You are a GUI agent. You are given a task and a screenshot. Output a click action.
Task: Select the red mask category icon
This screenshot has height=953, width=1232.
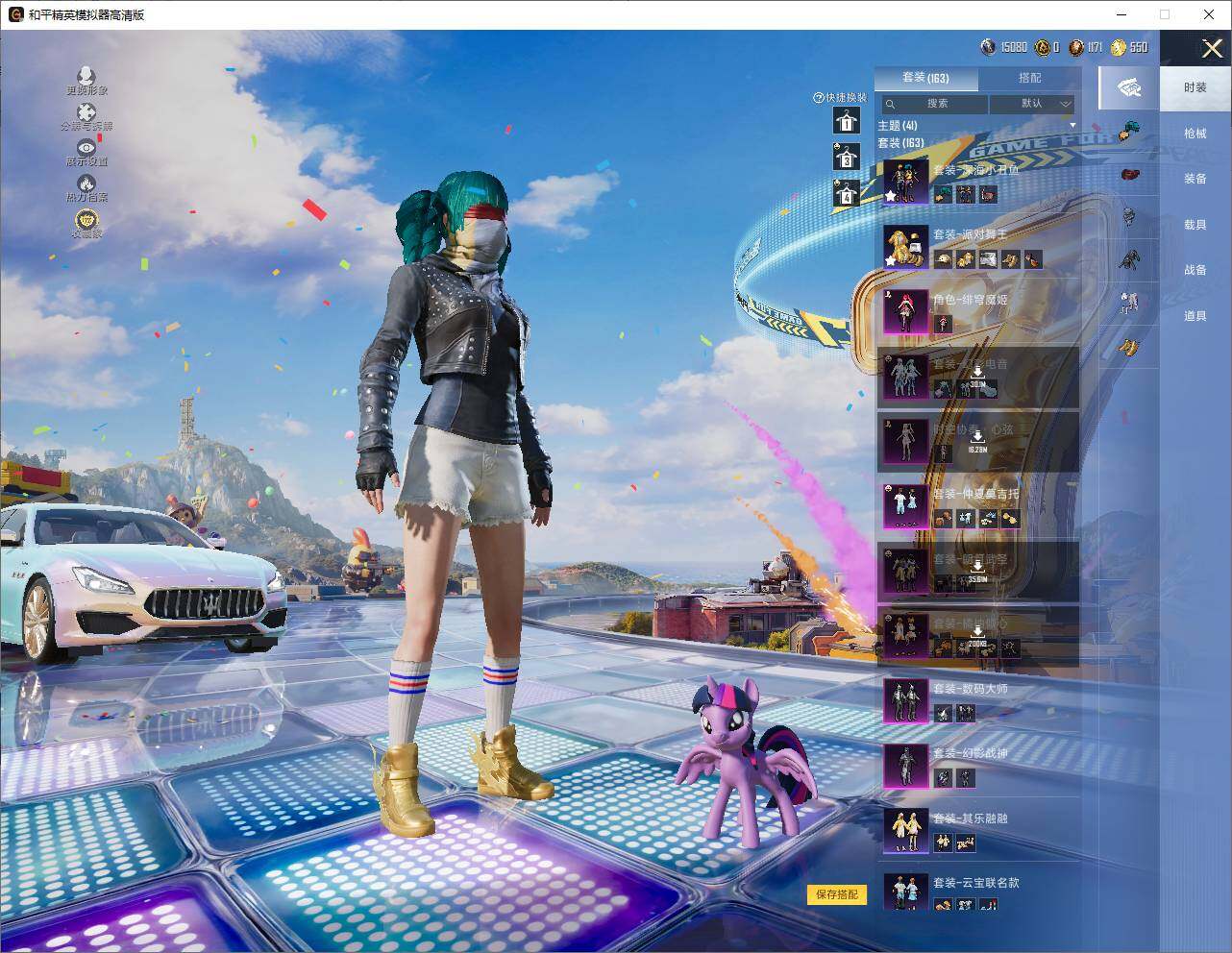1129,175
